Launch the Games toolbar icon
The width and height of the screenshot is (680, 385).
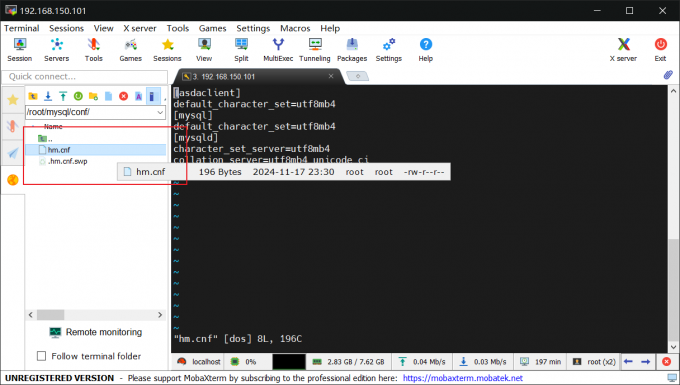(131, 50)
